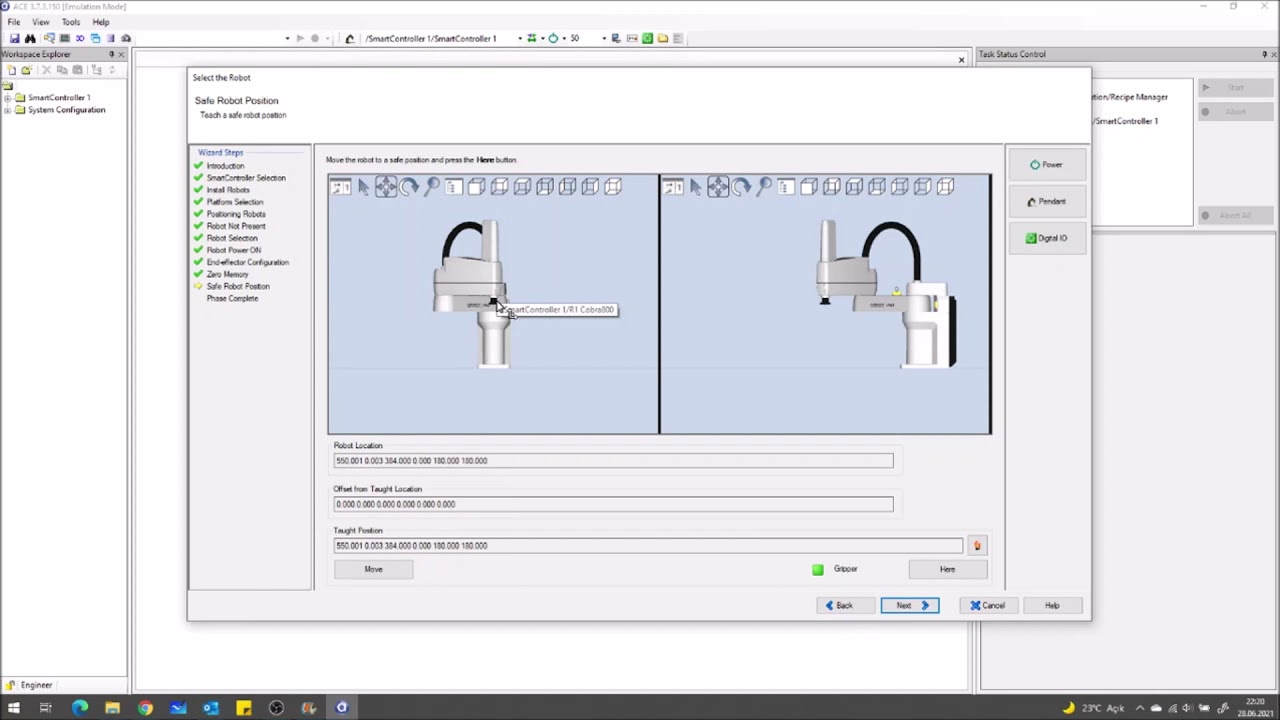The width and height of the screenshot is (1280, 720).
Task: Open File Explorer from the taskbar
Action: [112, 708]
